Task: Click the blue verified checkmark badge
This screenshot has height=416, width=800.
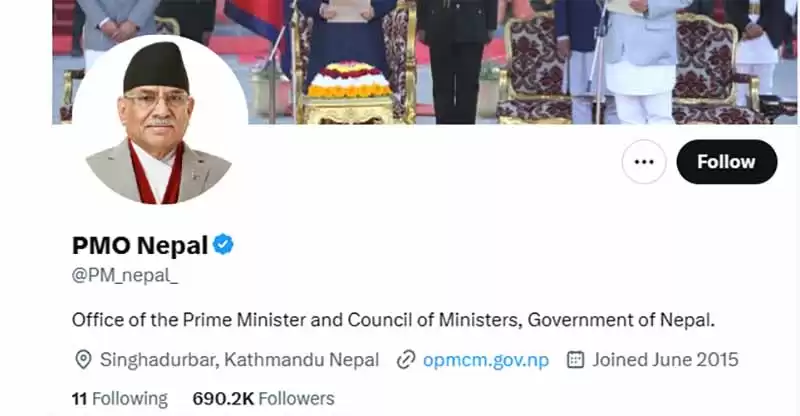Action: tap(224, 244)
